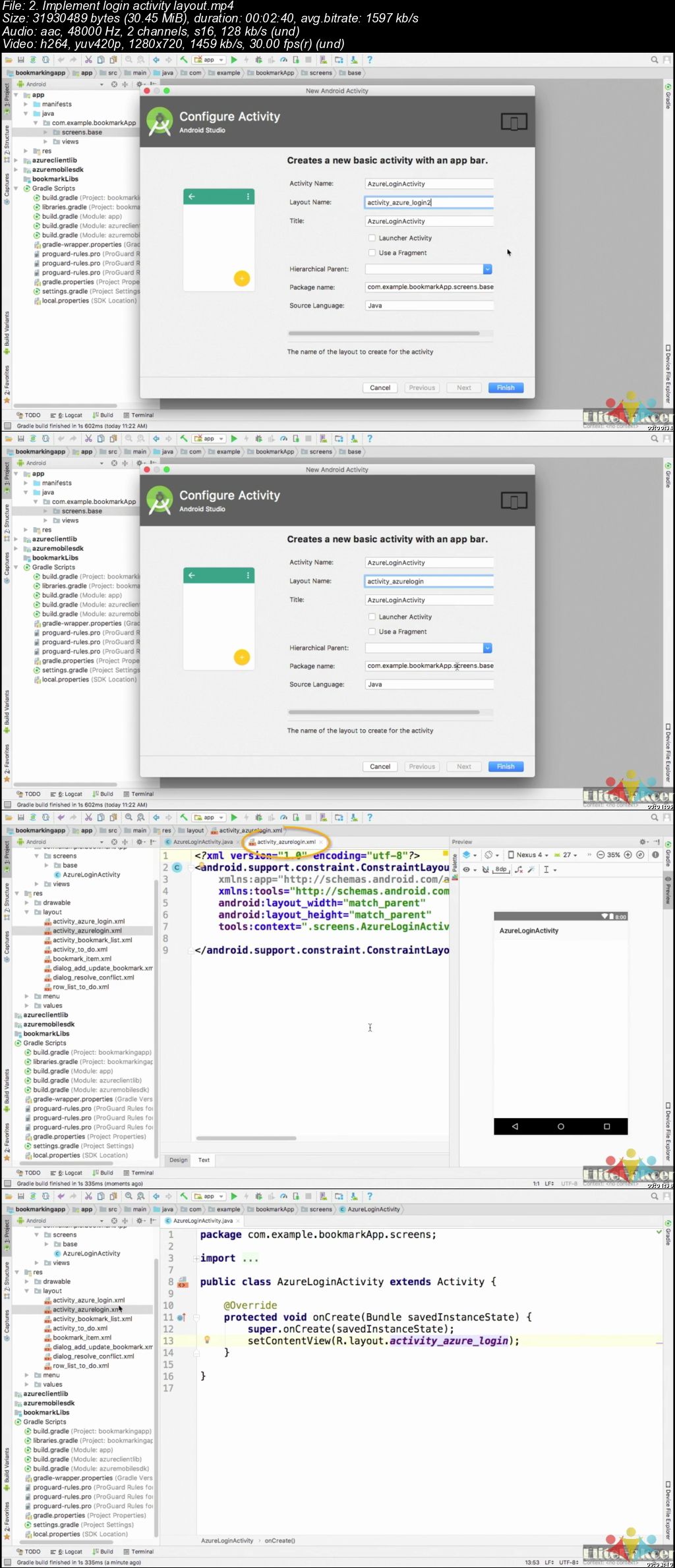Show warnings and errors in Preview toolbar
This screenshot has height=1568, width=675.
pos(655,855)
